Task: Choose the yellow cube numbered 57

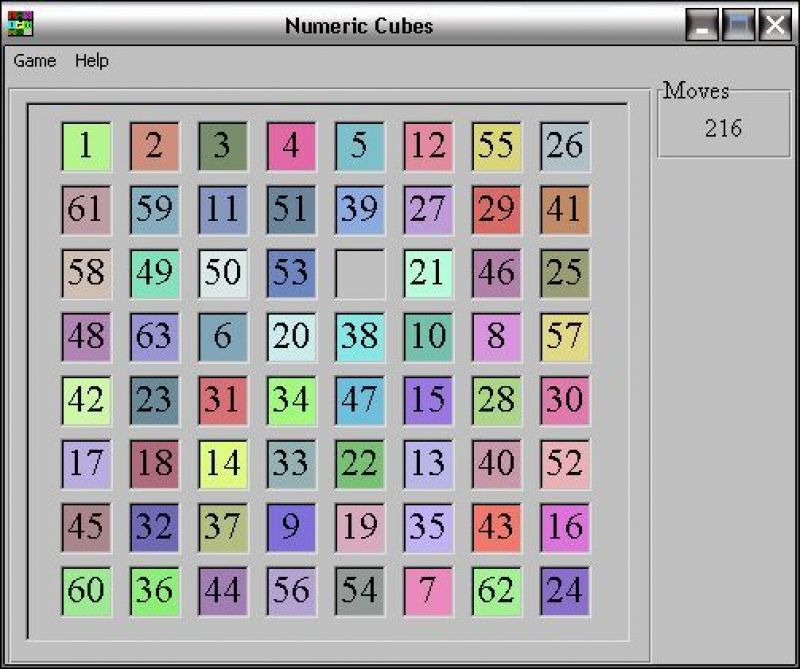Action: pyautogui.click(x=565, y=337)
